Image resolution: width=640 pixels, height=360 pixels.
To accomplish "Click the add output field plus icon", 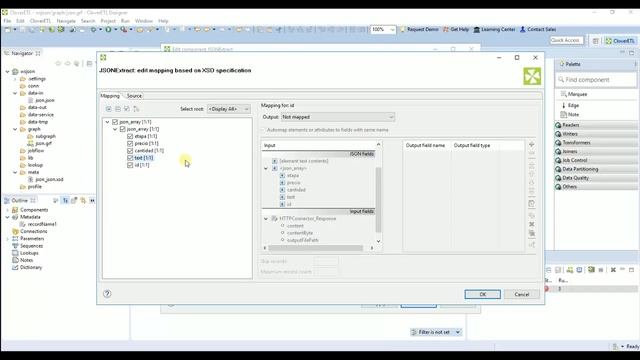I will [x=531, y=144].
